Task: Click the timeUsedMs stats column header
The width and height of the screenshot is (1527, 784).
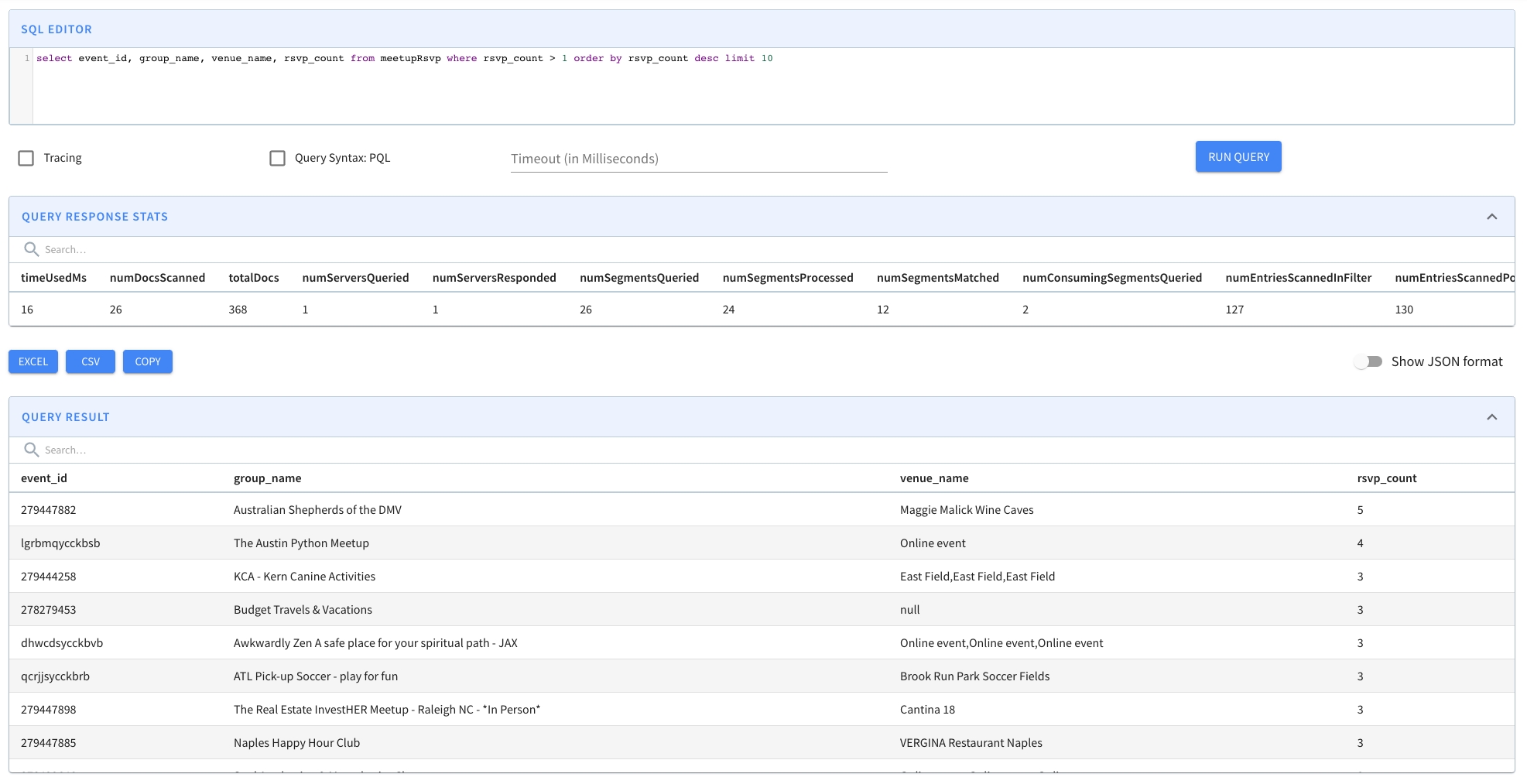Action: click(53, 278)
